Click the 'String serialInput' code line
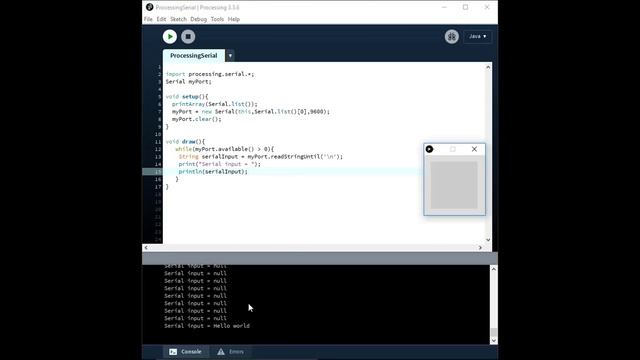 pos(260,157)
